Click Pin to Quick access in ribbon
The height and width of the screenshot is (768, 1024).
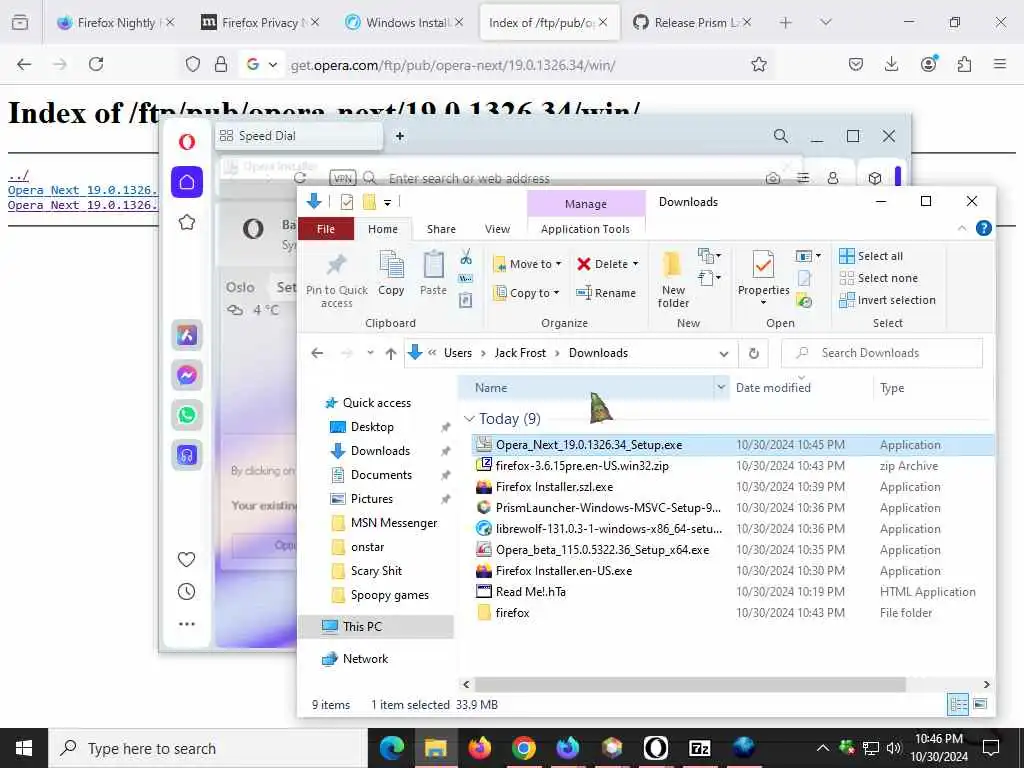[x=336, y=281]
